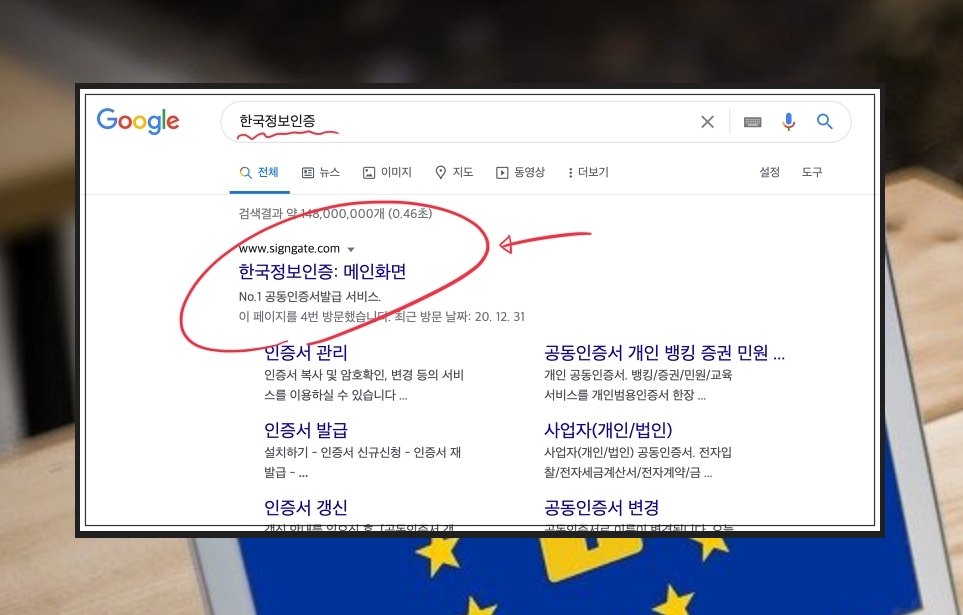Switch to the 지도 tab
The width and height of the screenshot is (963, 615).
point(454,173)
